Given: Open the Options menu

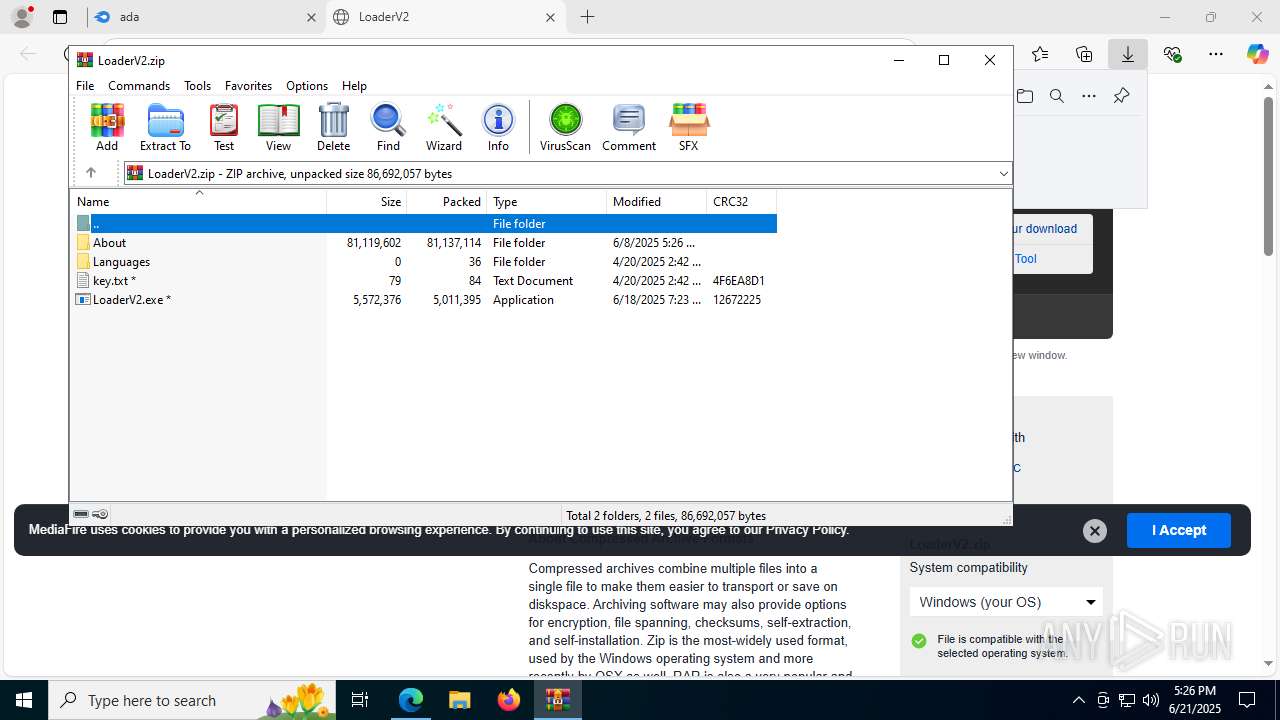Looking at the screenshot, I should (x=307, y=86).
